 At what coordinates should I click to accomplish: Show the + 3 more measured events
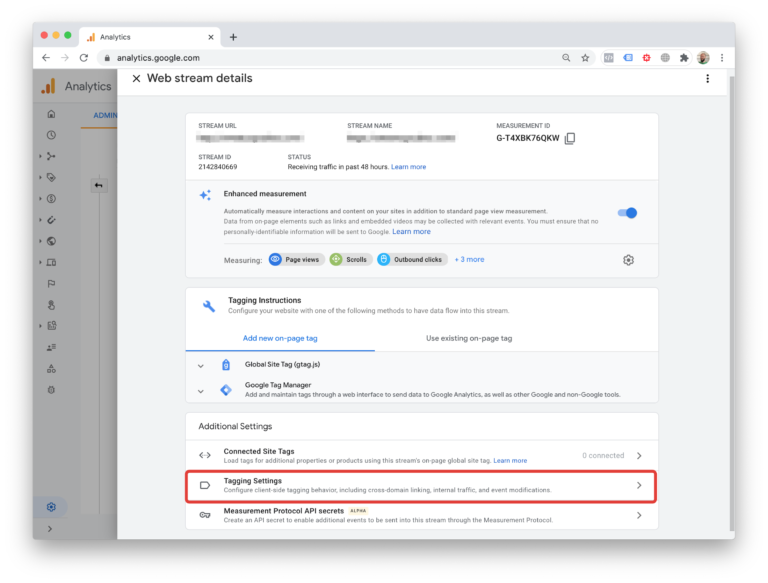(469, 260)
